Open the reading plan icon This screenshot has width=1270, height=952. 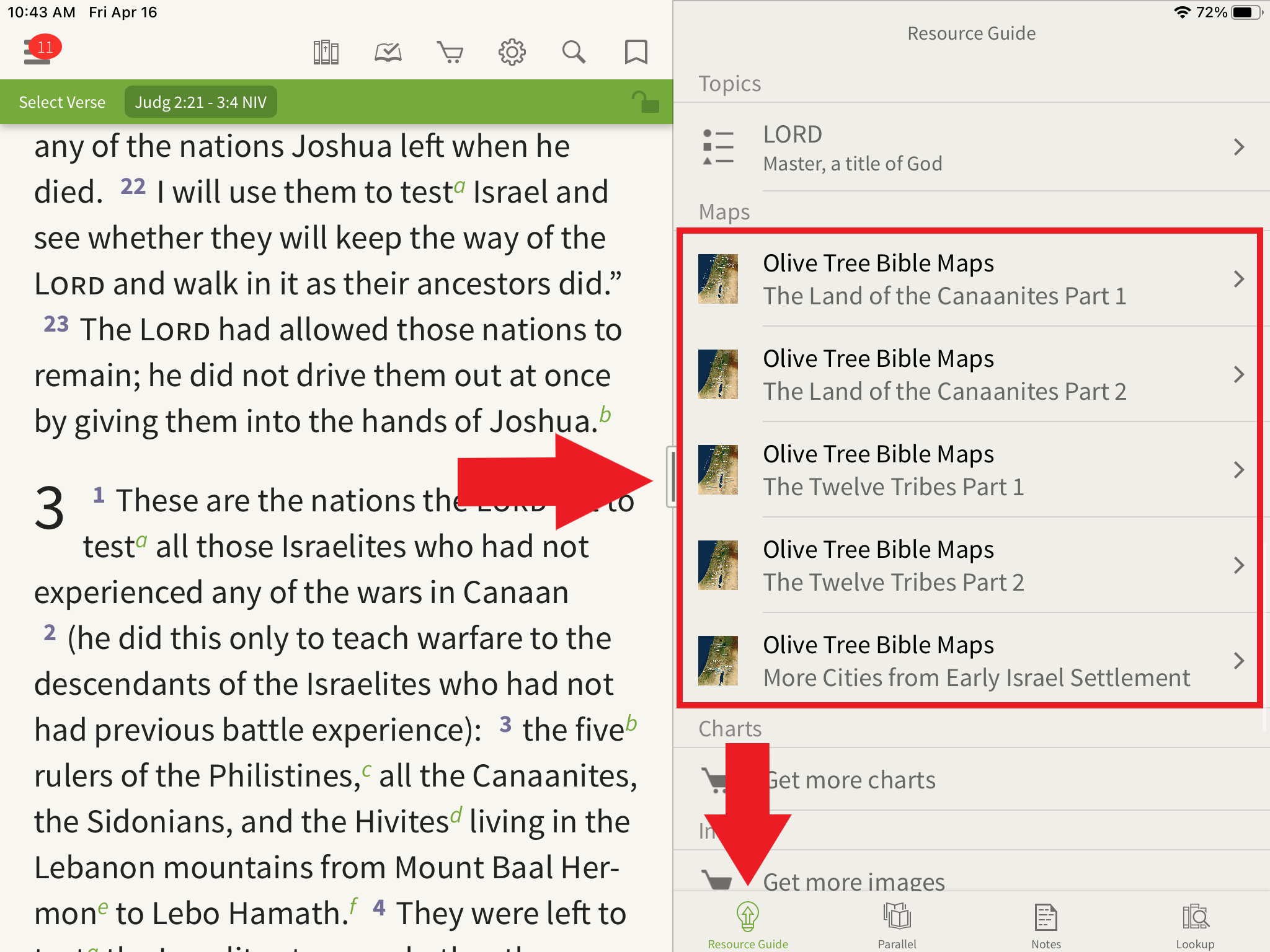tap(388, 53)
